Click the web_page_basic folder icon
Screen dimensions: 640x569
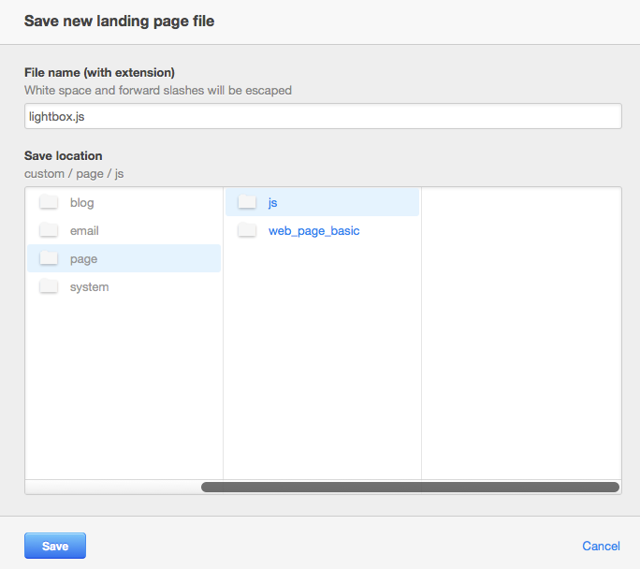pos(247,230)
